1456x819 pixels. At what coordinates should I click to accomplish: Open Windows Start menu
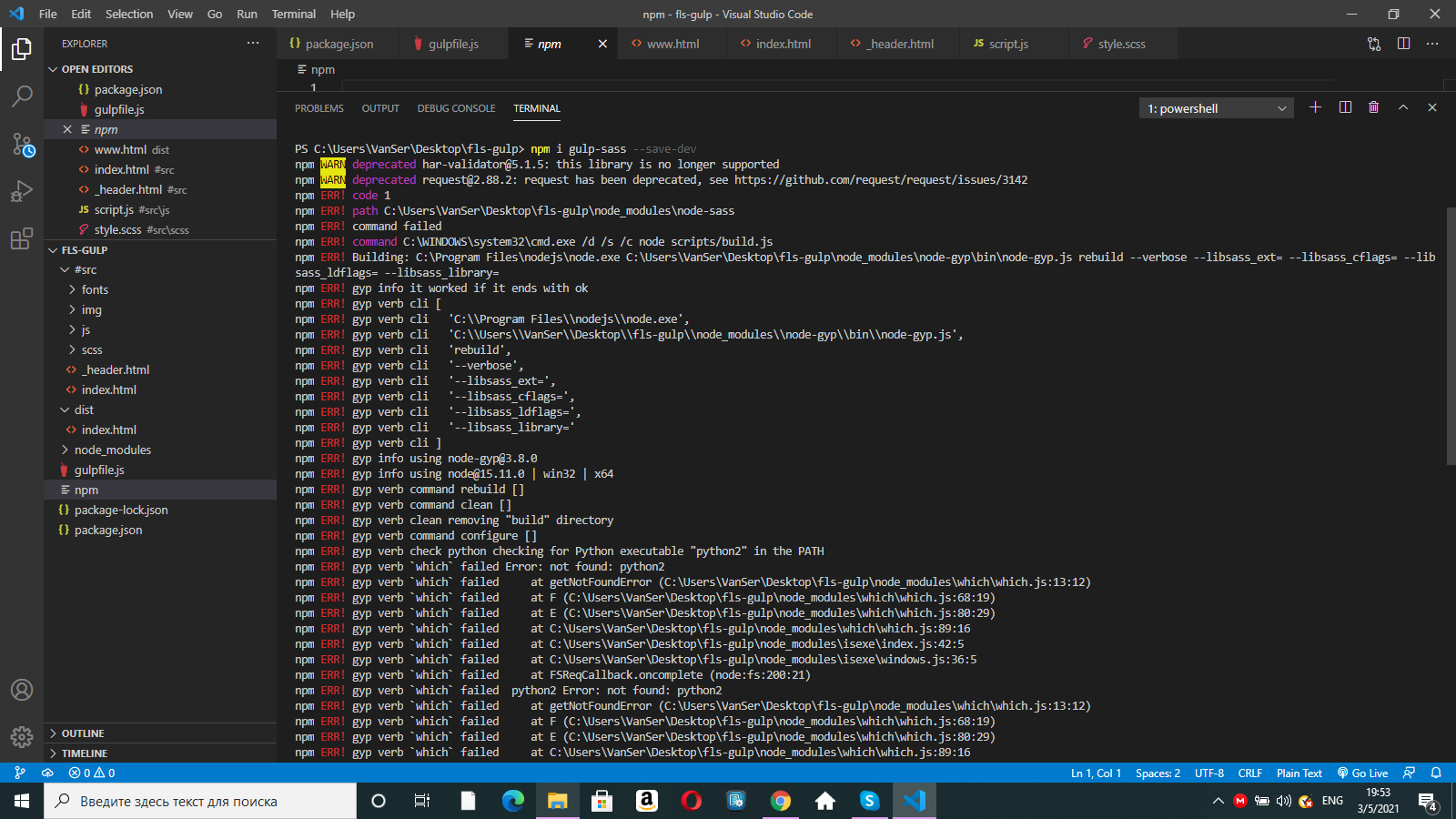tap(22, 801)
